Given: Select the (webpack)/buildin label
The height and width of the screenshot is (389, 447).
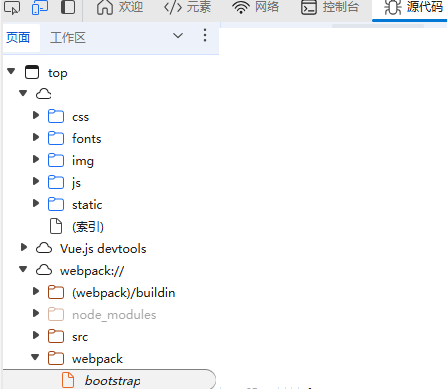Looking at the screenshot, I should point(124,293).
